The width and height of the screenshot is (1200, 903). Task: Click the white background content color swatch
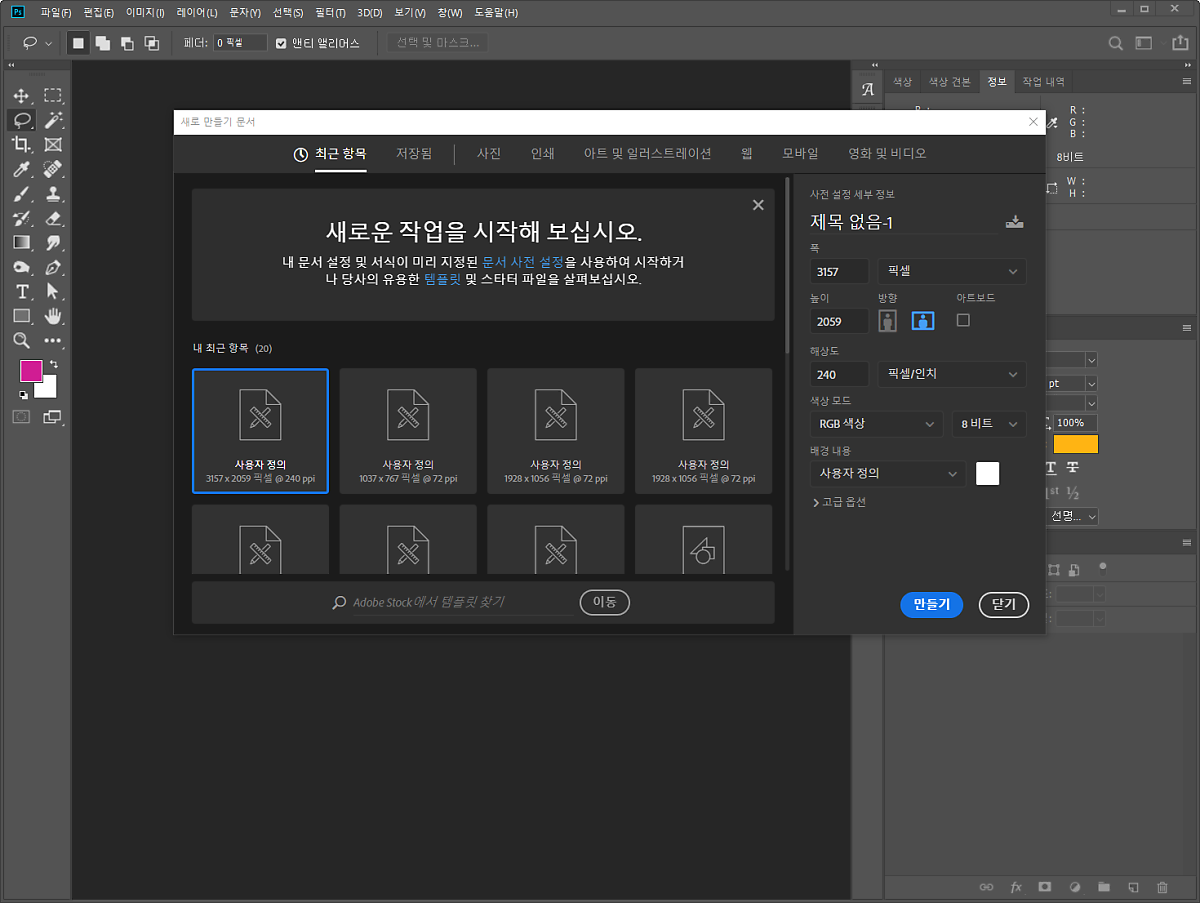(x=987, y=474)
